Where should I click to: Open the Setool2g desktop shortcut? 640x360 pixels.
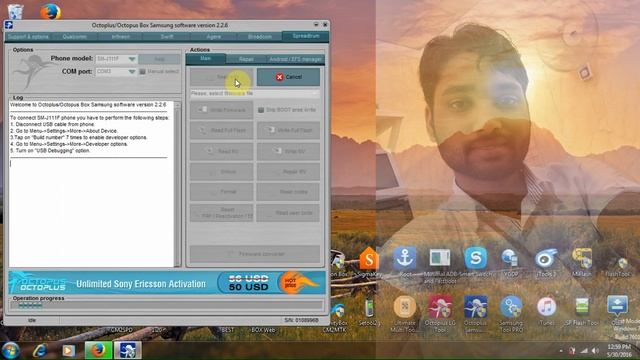369,312
